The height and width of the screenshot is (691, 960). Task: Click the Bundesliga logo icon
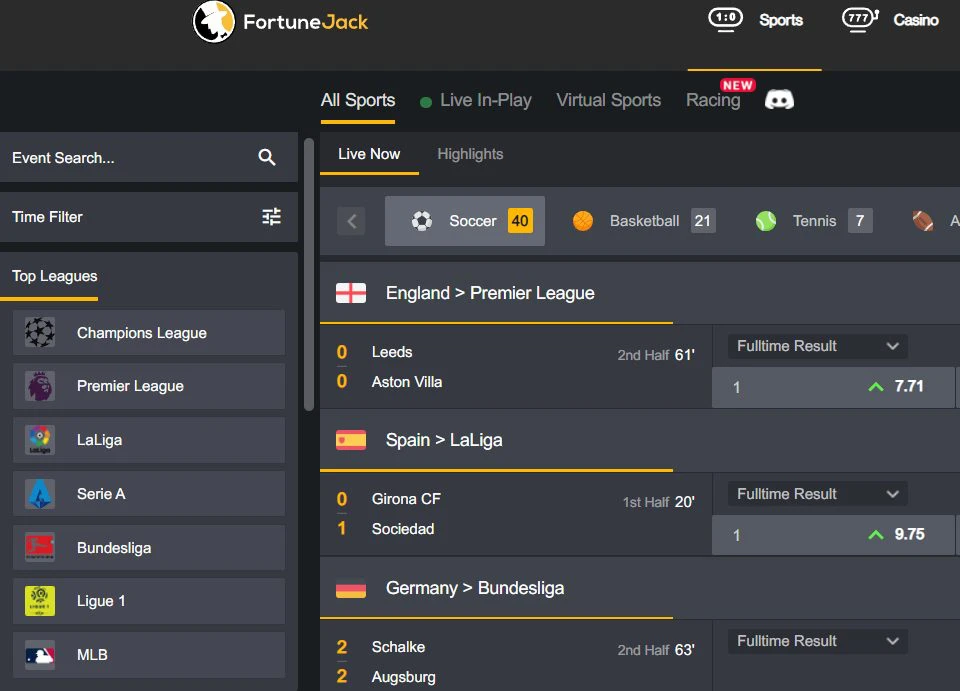coord(40,547)
